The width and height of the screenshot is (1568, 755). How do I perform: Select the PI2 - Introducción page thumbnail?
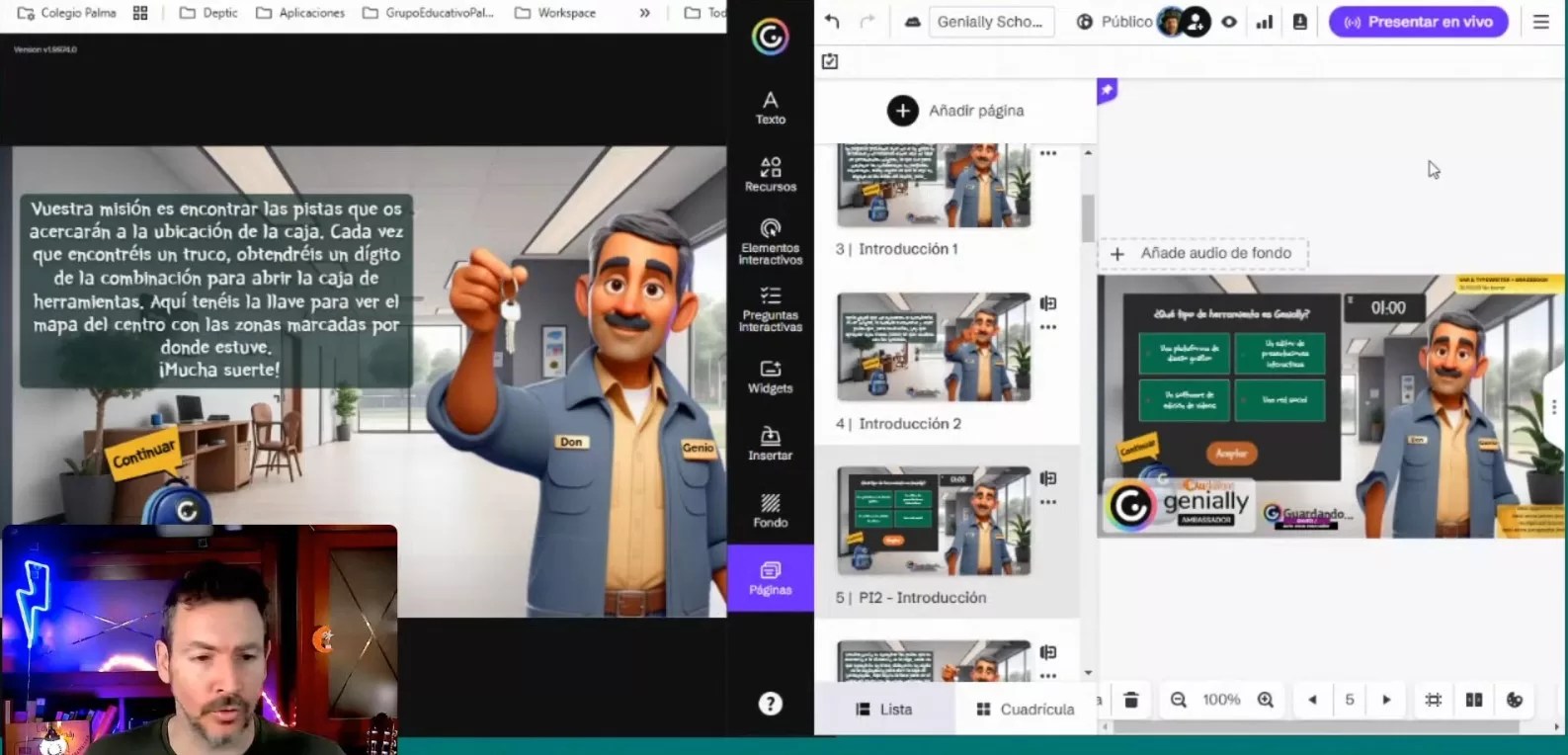tap(934, 521)
